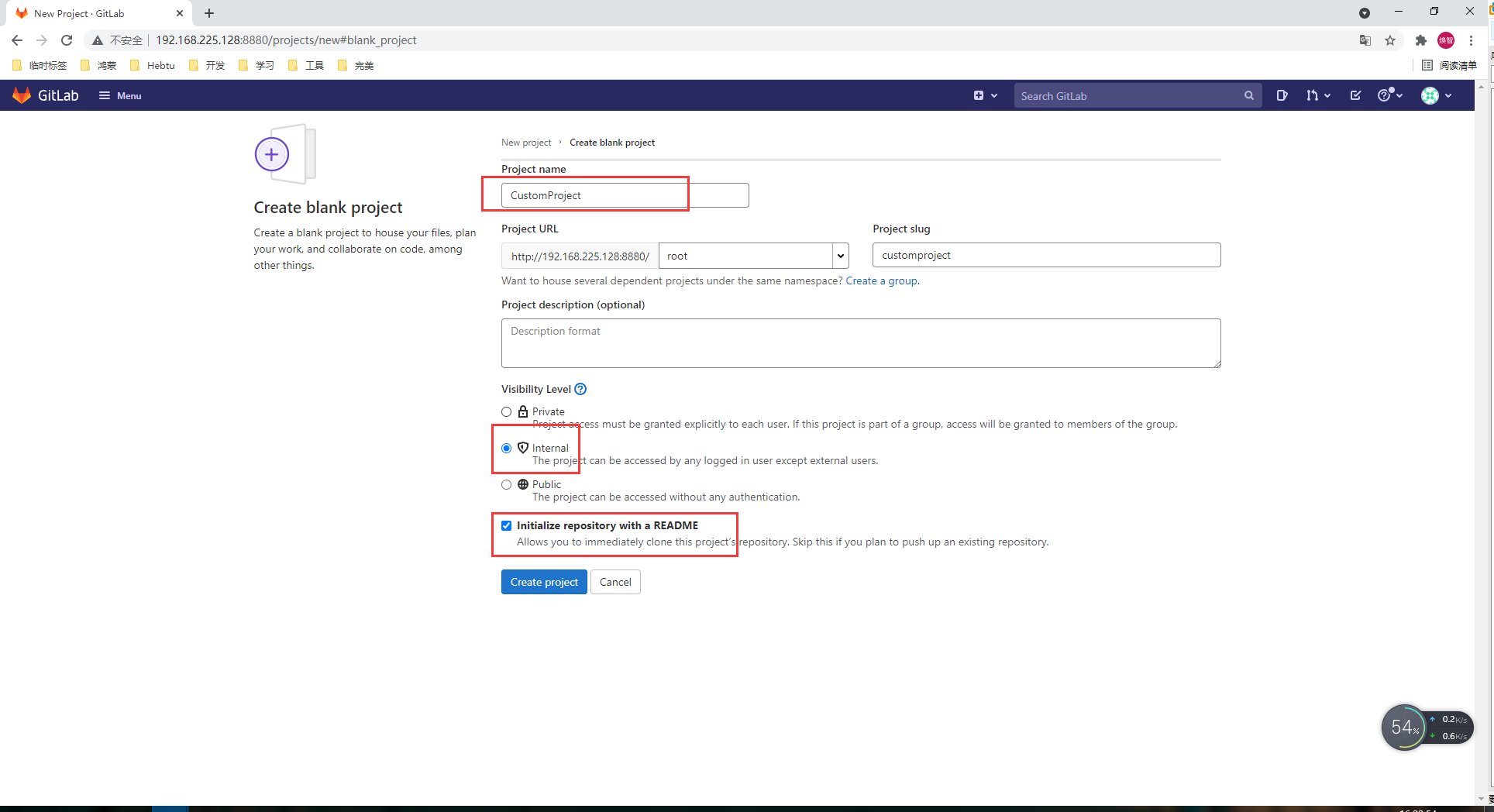Open the user avatar dropdown

(1436, 95)
